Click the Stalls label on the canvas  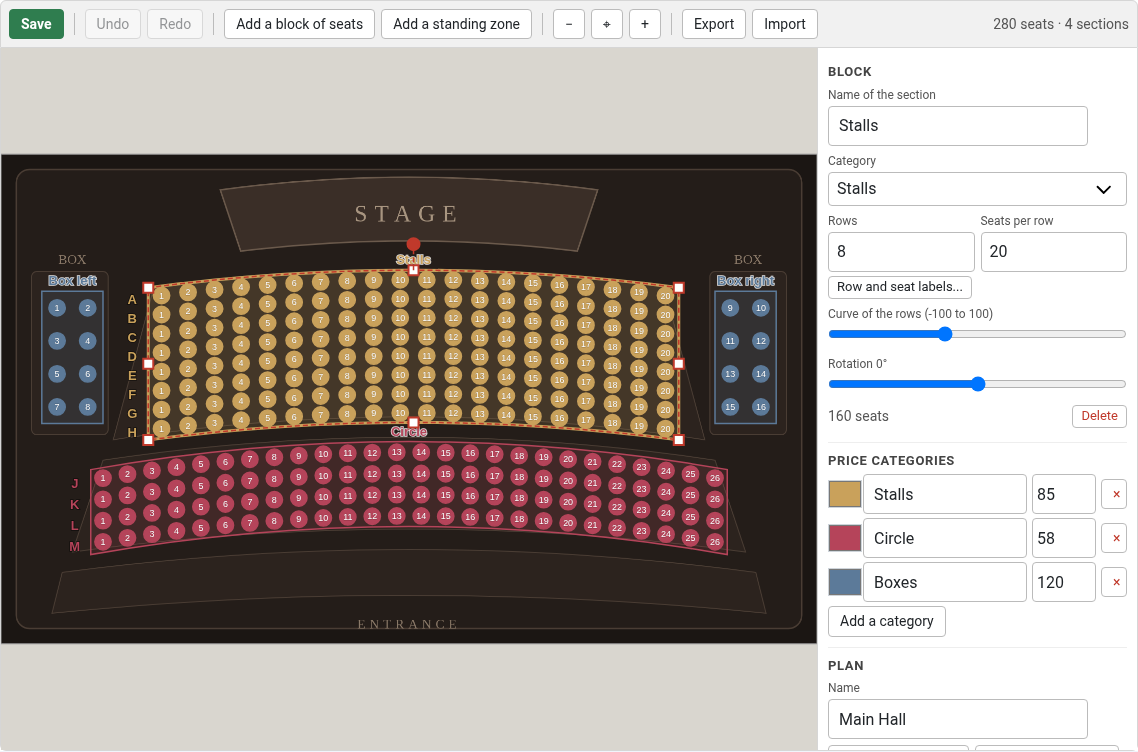click(x=414, y=259)
